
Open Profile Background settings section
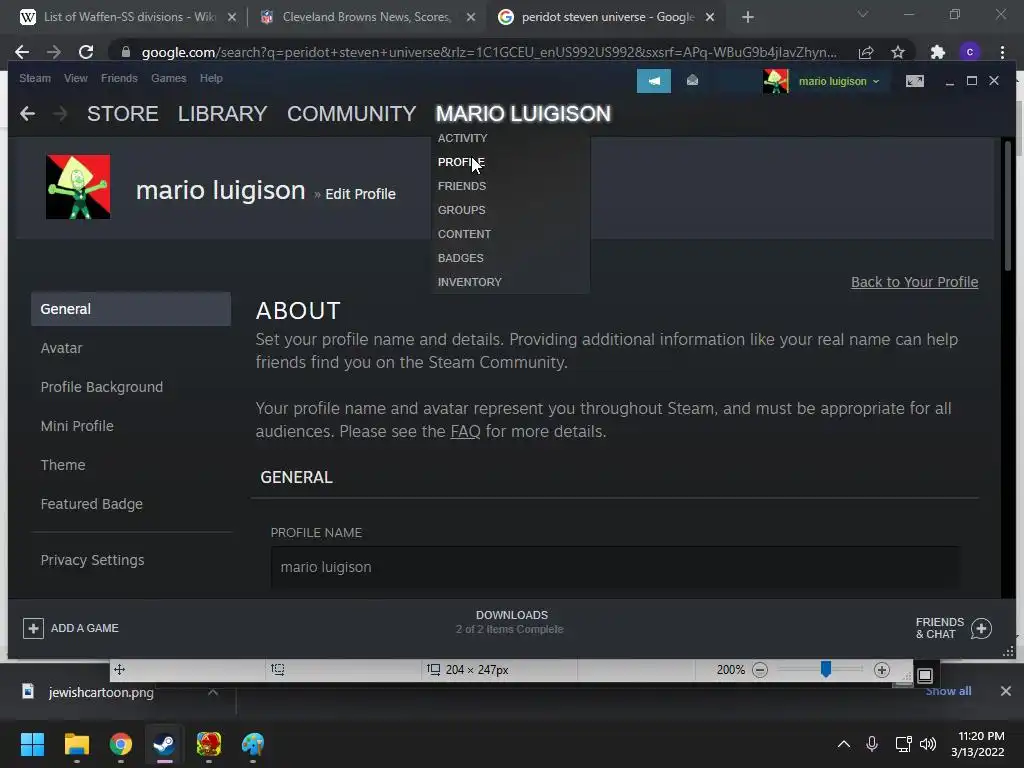click(131, 387)
